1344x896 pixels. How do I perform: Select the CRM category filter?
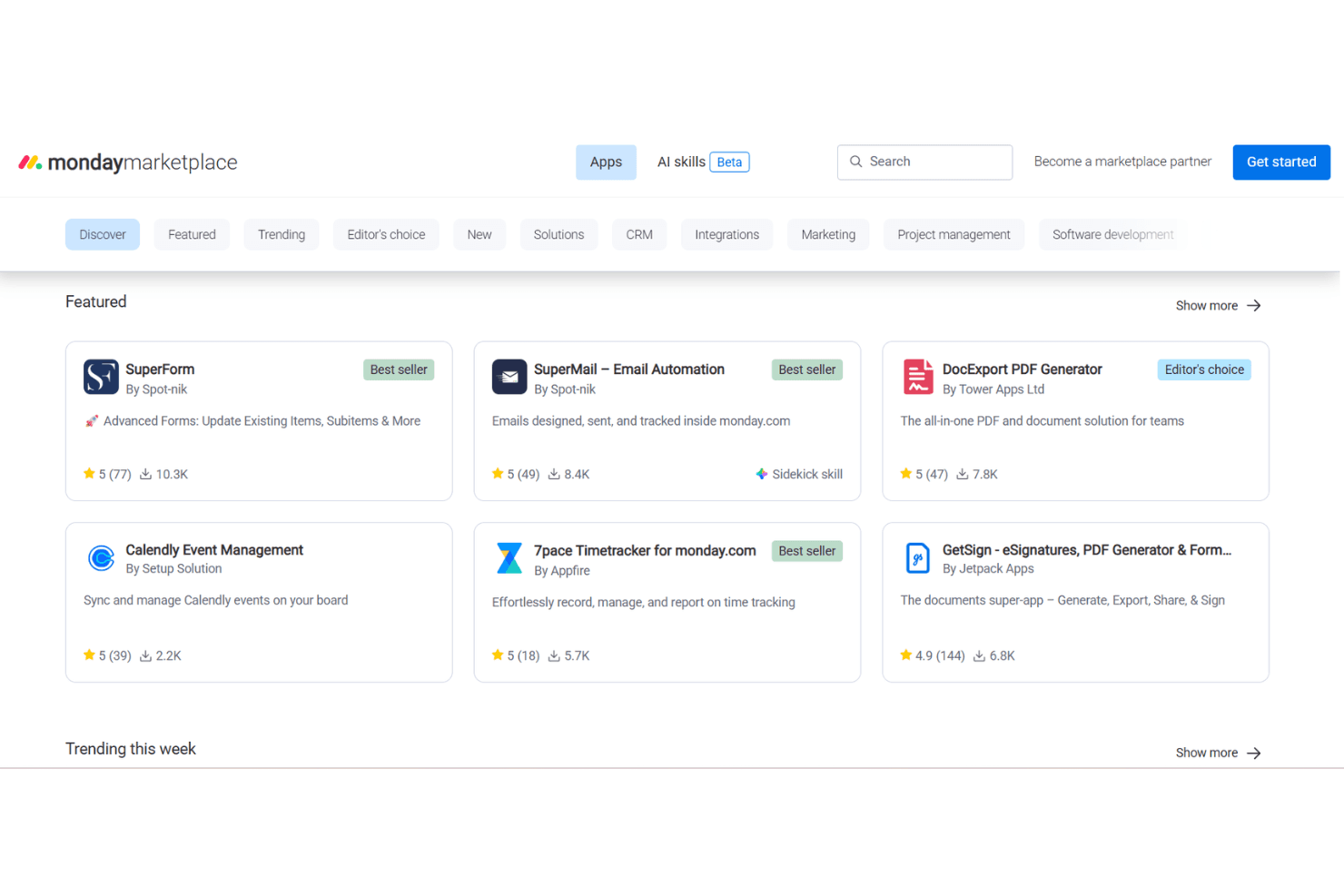639,234
